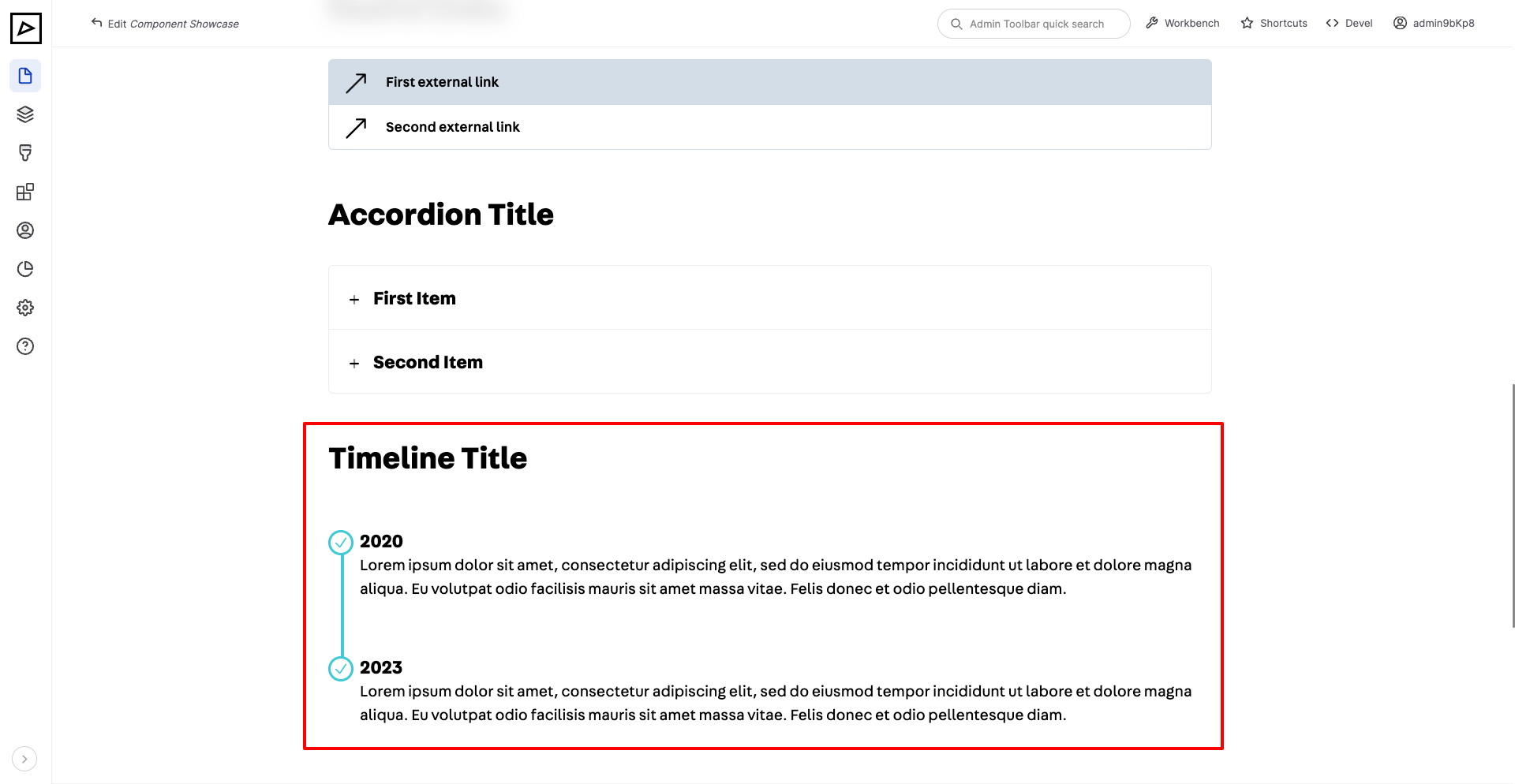Follow the First external link
The width and height of the screenshot is (1515, 784).
click(442, 82)
